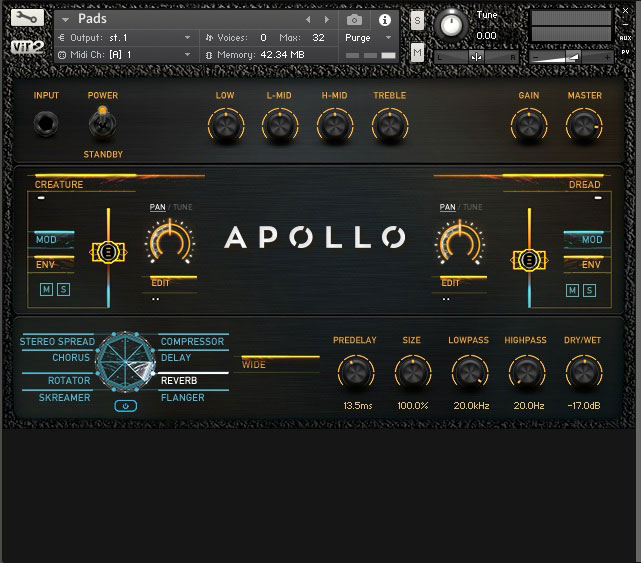Click the header pan slider
Image resolution: width=641 pixels, height=563 pixels.
click(x=476, y=57)
